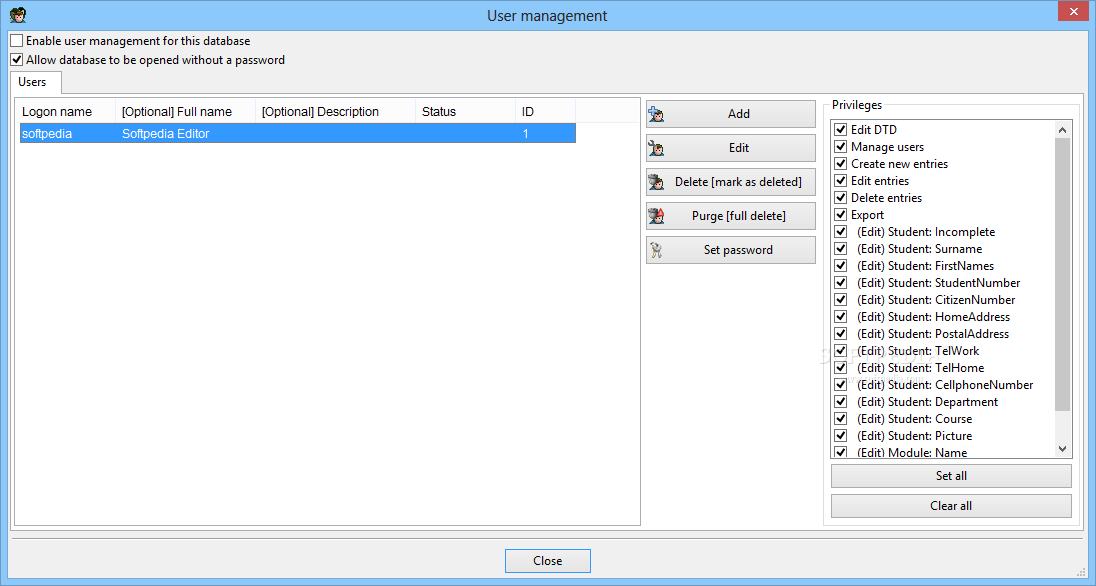
Task: Uncheck the Export privilege
Action: click(x=841, y=215)
